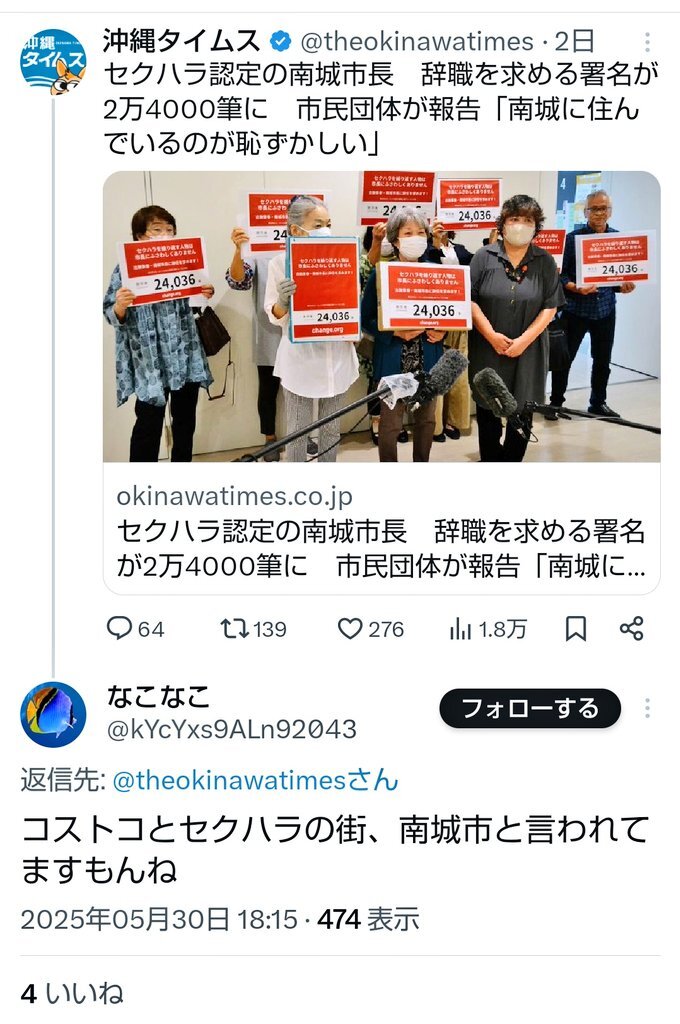Open more options next to フォローする

(647, 708)
